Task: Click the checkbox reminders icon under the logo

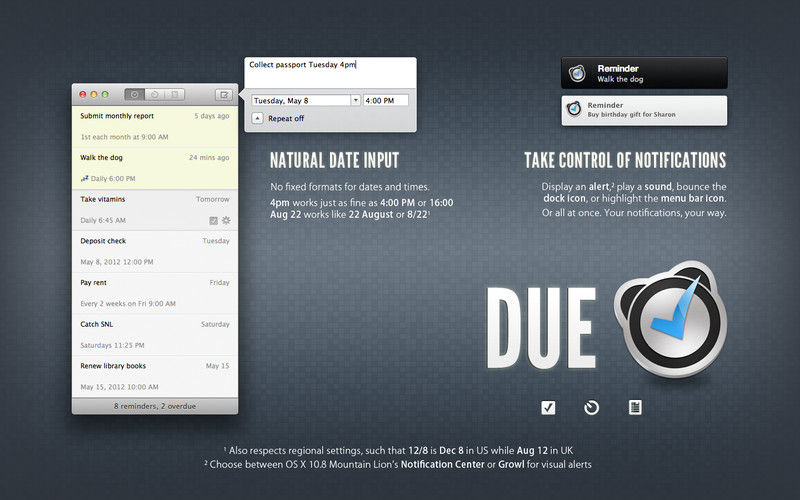Action: (548, 407)
